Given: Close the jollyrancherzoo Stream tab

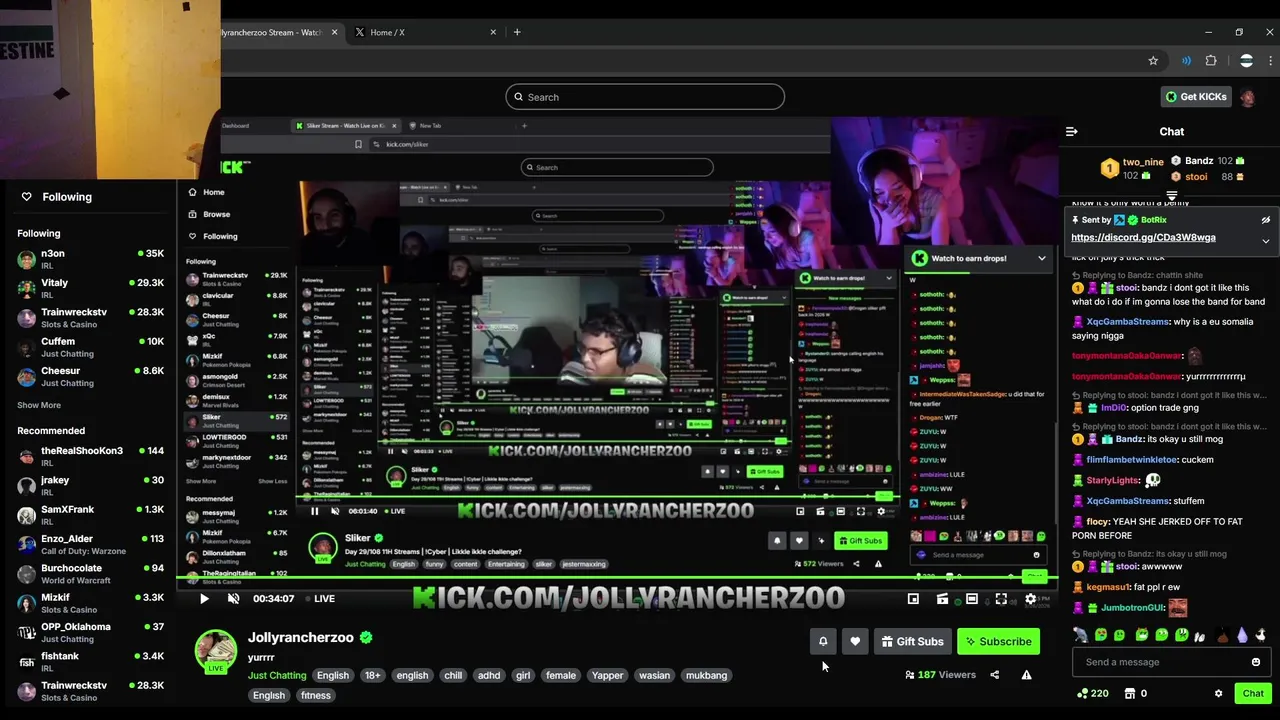Looking at the screenshot, I should [335, 32].
